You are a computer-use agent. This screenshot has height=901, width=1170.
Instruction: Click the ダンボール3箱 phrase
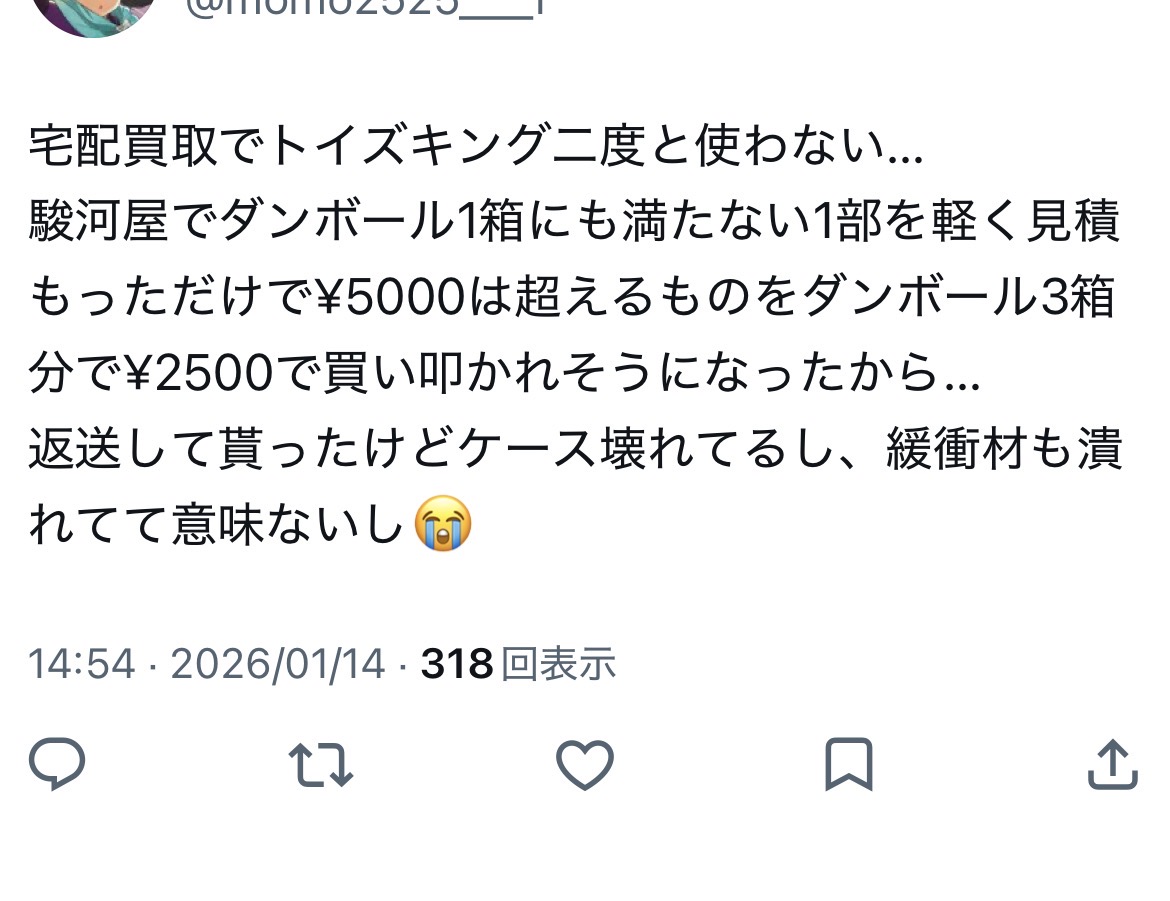(x=959, y=296)
